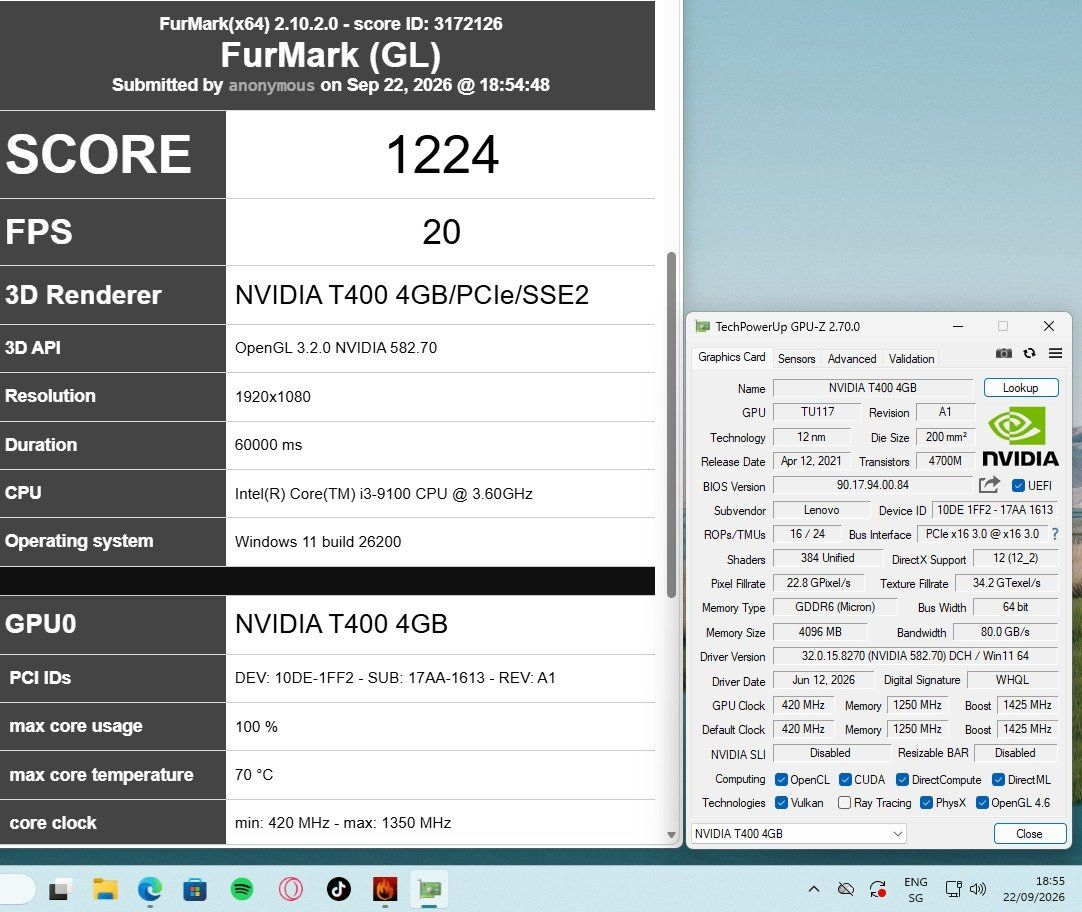The image size is (1082, 912).
Task: Toggle the OpenGL 4.6 checkbox
Action: point(982,803)
